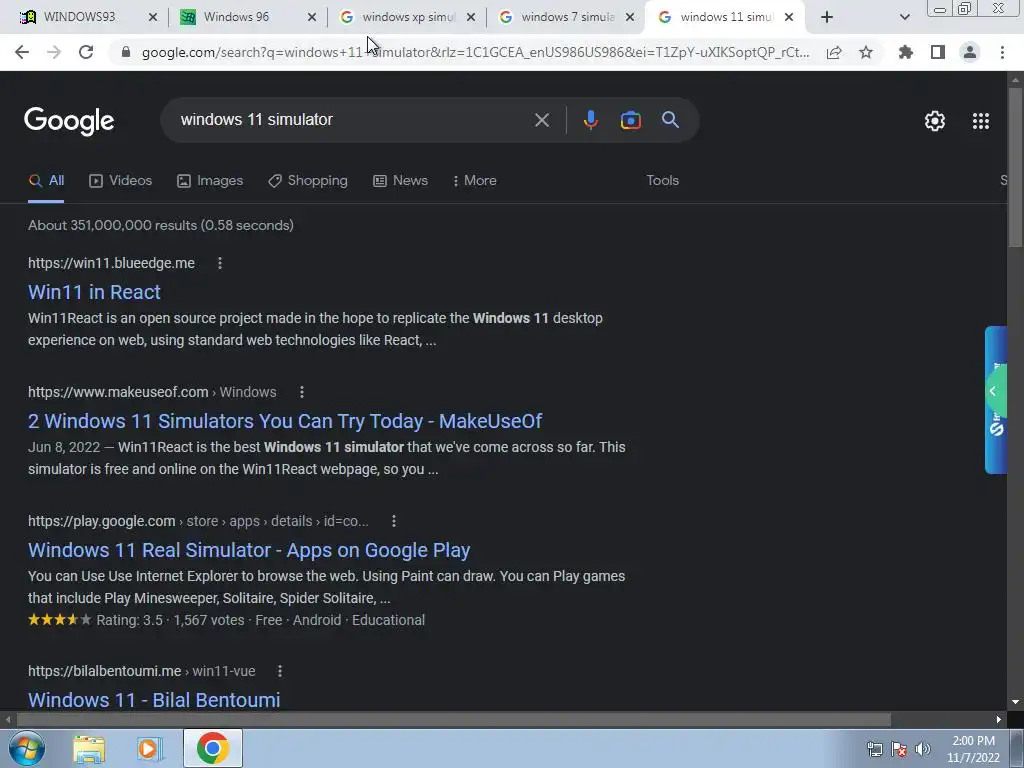The width and height of the screenshot is (1024, 768).
Task: Open 2 Windows 11 Simulators MakeUseOf link
Action: [285, 421]
